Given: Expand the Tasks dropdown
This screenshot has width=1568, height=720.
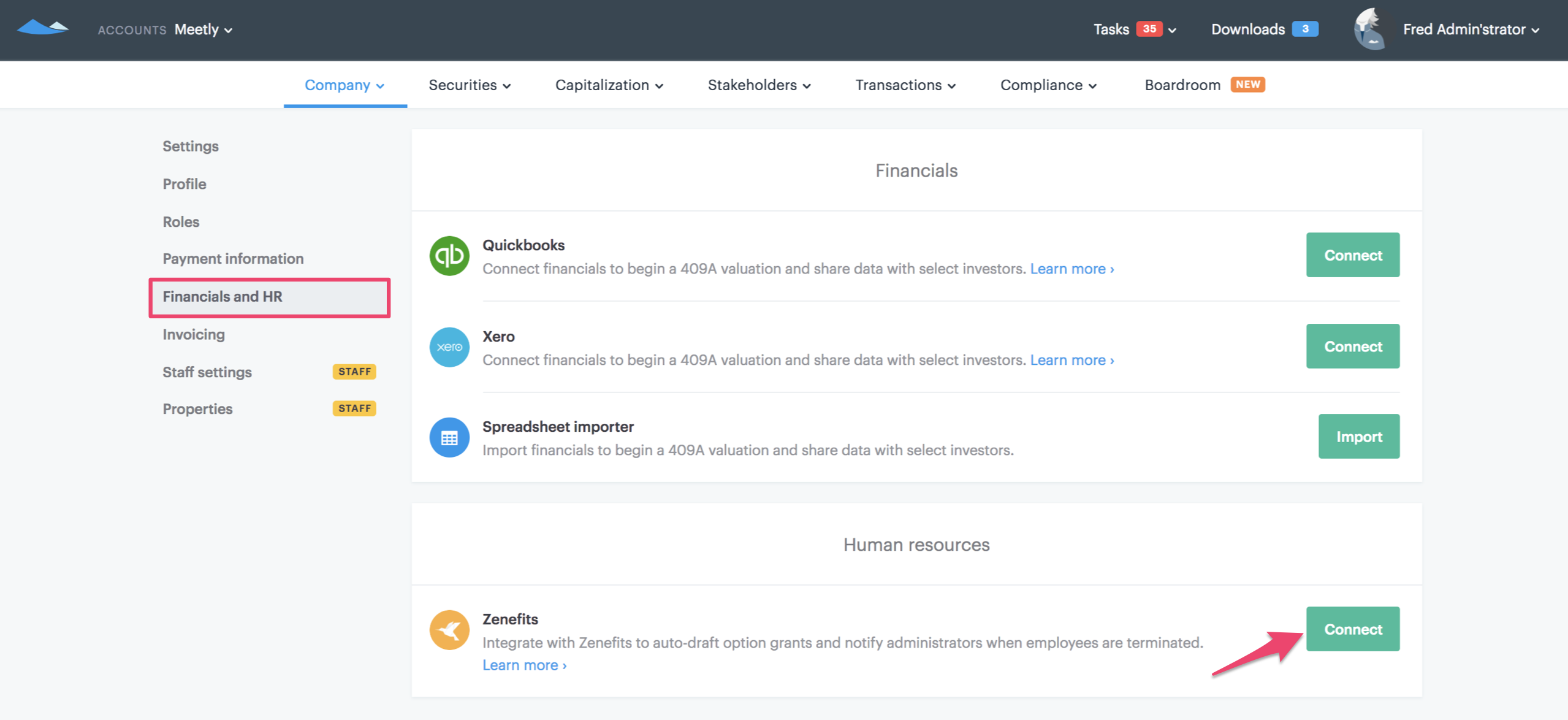Looking at the screenshot, I should tap(1135, 29).
